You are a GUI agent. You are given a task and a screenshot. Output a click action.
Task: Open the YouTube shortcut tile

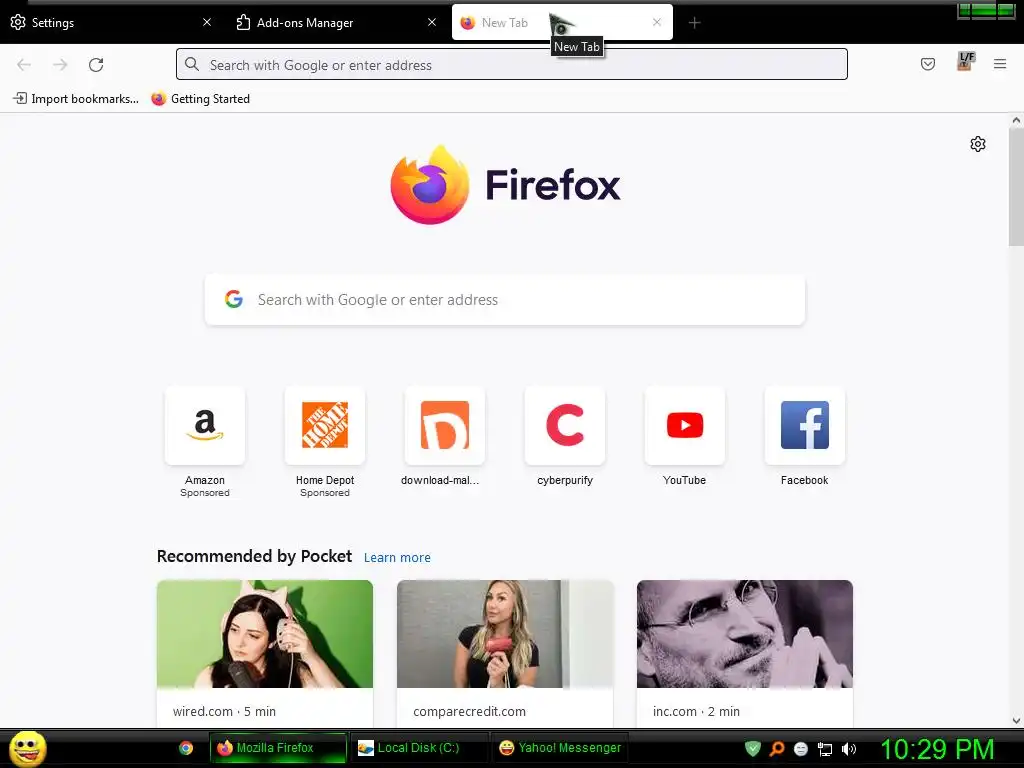coord(684,426)
